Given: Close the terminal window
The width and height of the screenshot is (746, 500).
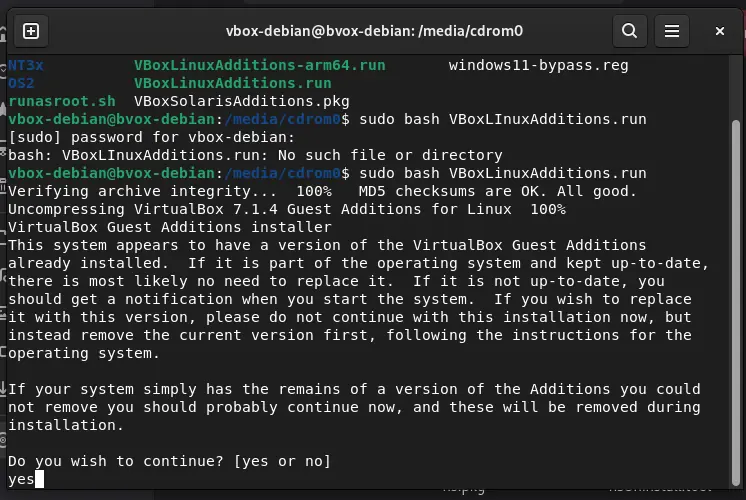Looking at the screenshot, I should [719, 31].
